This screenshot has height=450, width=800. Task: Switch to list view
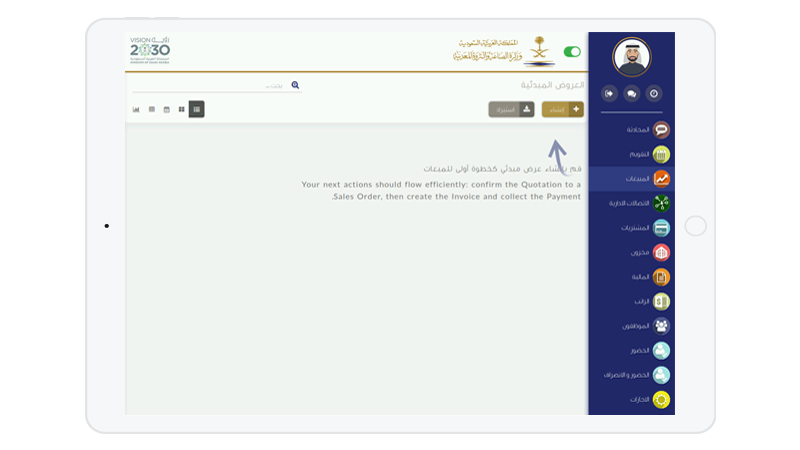[196, 108]
